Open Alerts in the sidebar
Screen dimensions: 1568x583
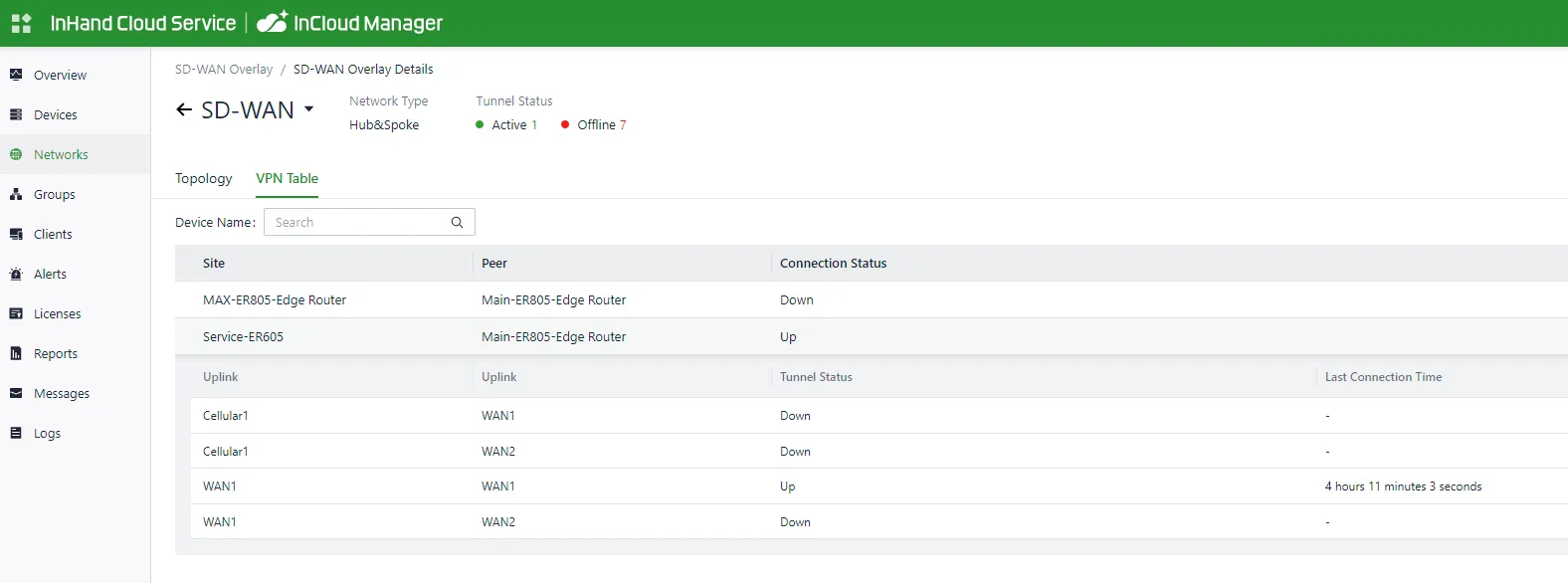click(x=75, y=274)
